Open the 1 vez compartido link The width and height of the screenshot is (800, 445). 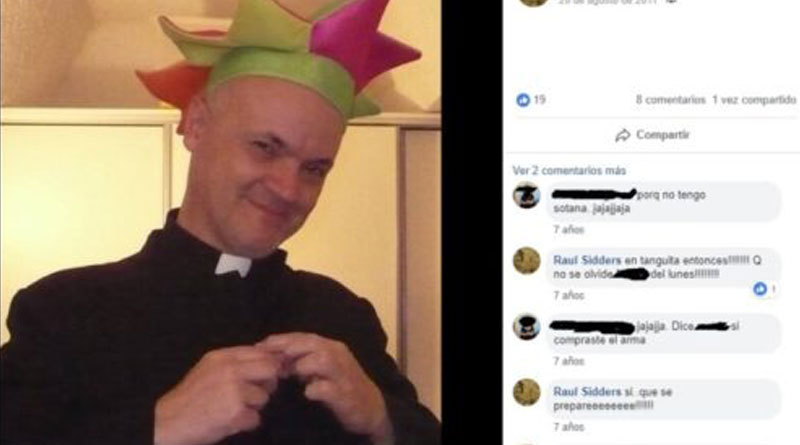[x=754, y=100]
